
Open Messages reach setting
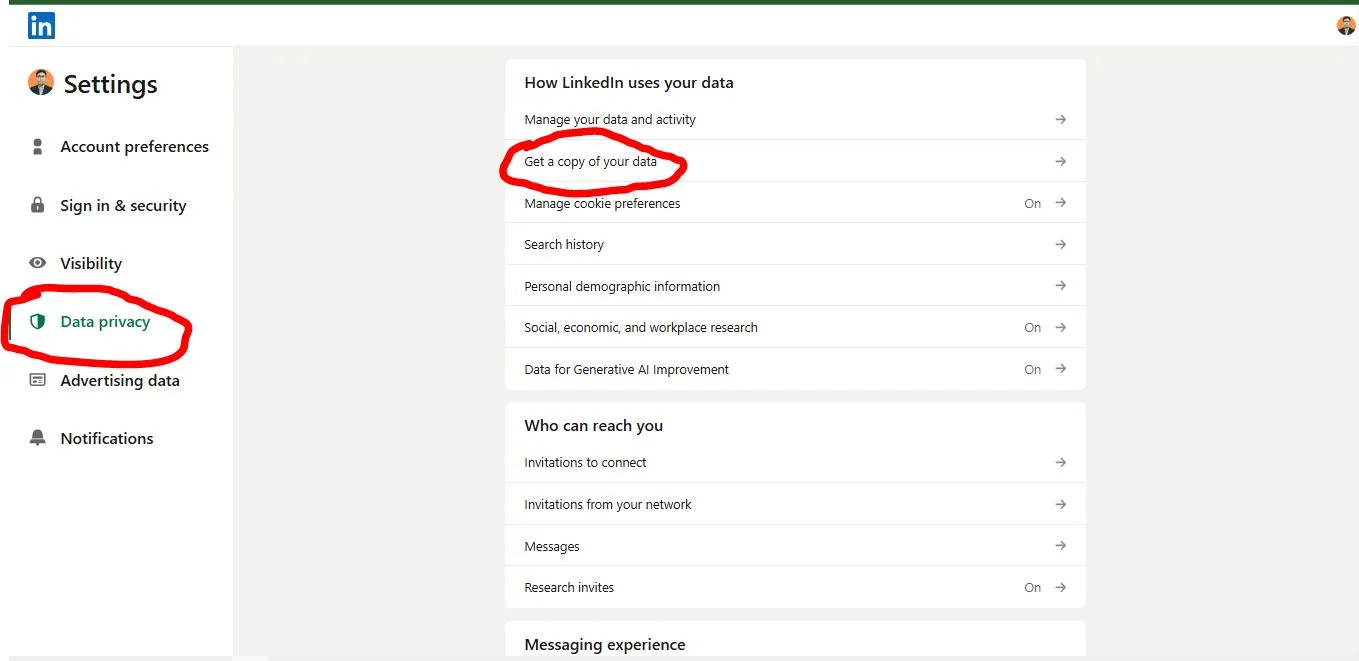(x=795, y=546)
